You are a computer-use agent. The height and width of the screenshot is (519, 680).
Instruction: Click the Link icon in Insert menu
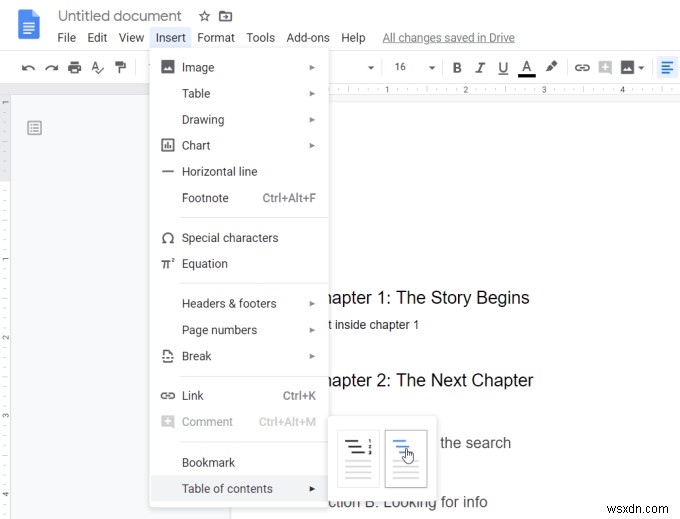tap(168, 395)
